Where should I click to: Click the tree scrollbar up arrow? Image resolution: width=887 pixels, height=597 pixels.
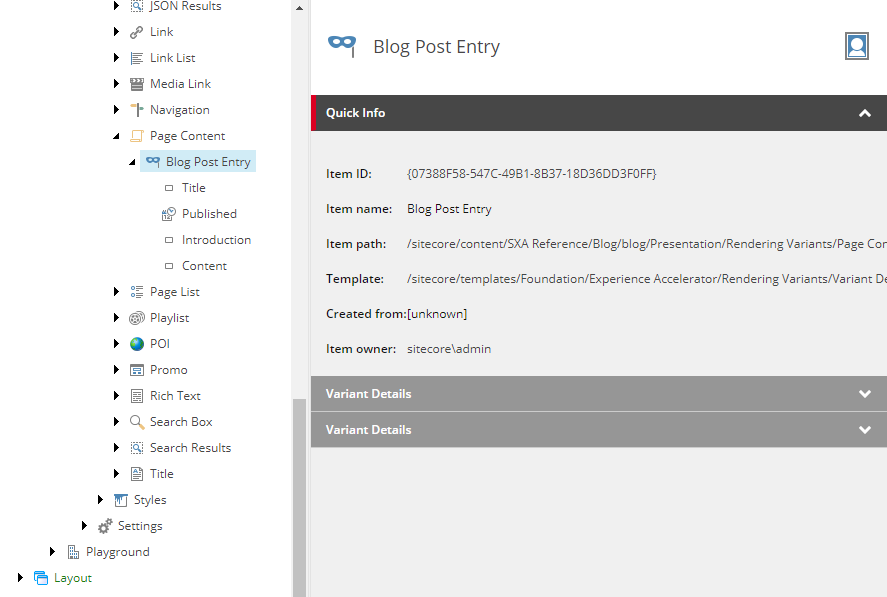[x=299, y=8]
